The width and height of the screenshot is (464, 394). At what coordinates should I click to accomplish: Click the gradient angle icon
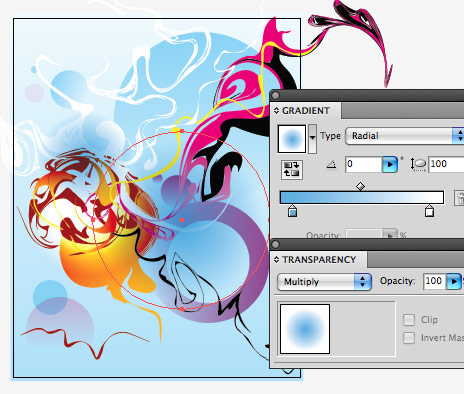[331, 164]
